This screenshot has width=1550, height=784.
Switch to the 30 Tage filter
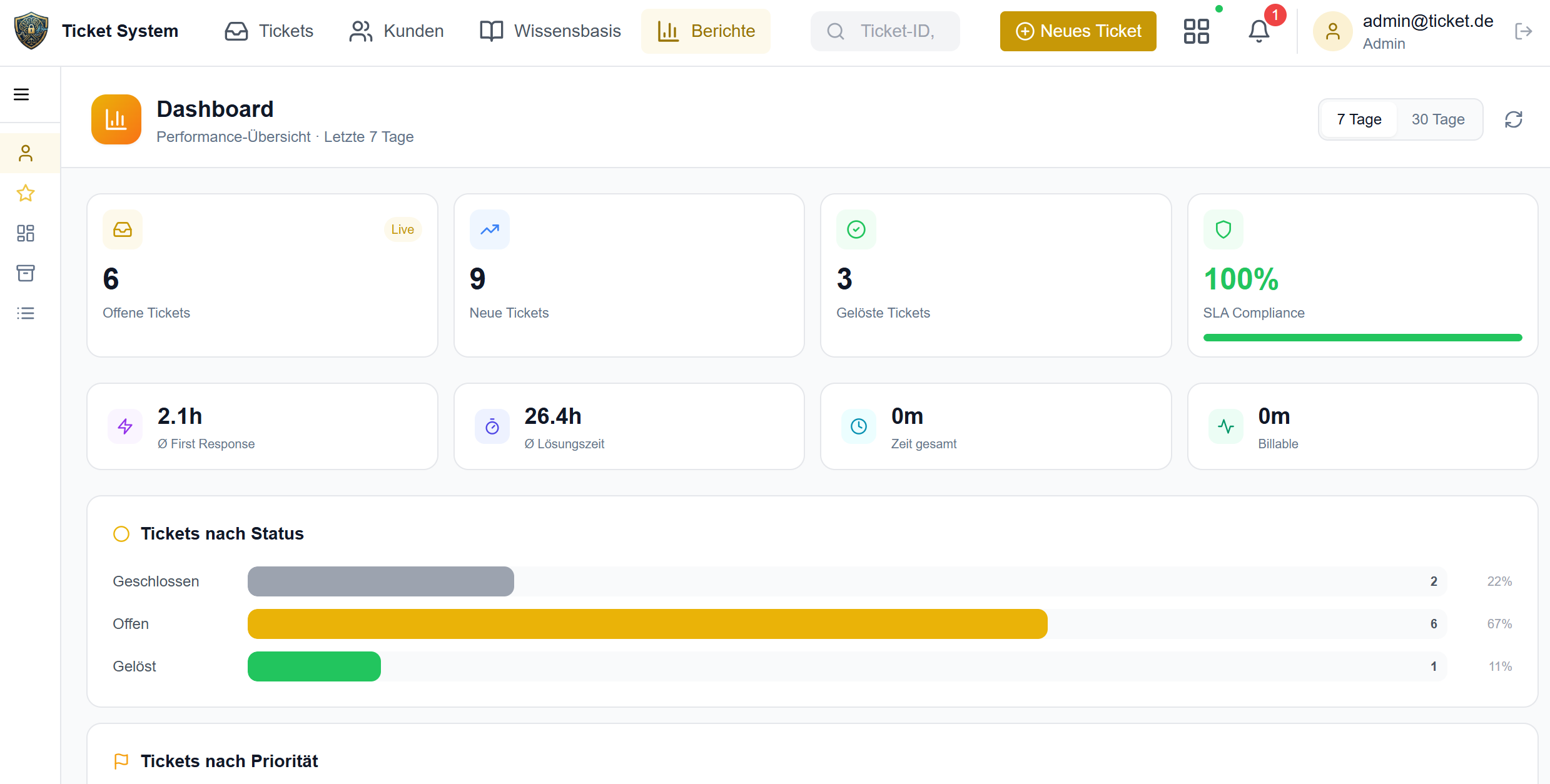coord(1439,119)
